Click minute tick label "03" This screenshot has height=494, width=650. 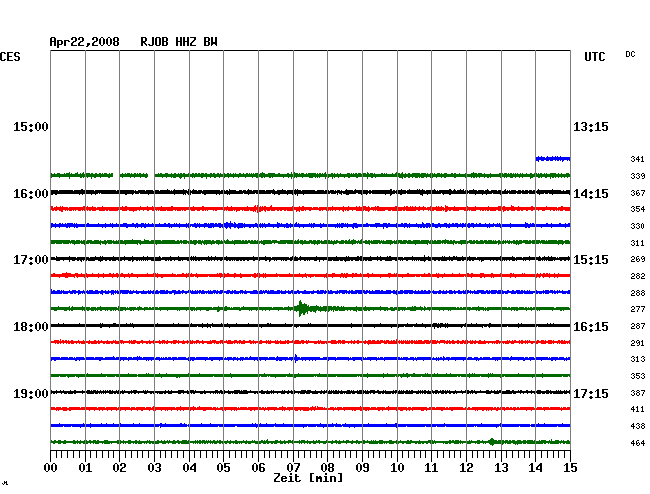(154, 468)
